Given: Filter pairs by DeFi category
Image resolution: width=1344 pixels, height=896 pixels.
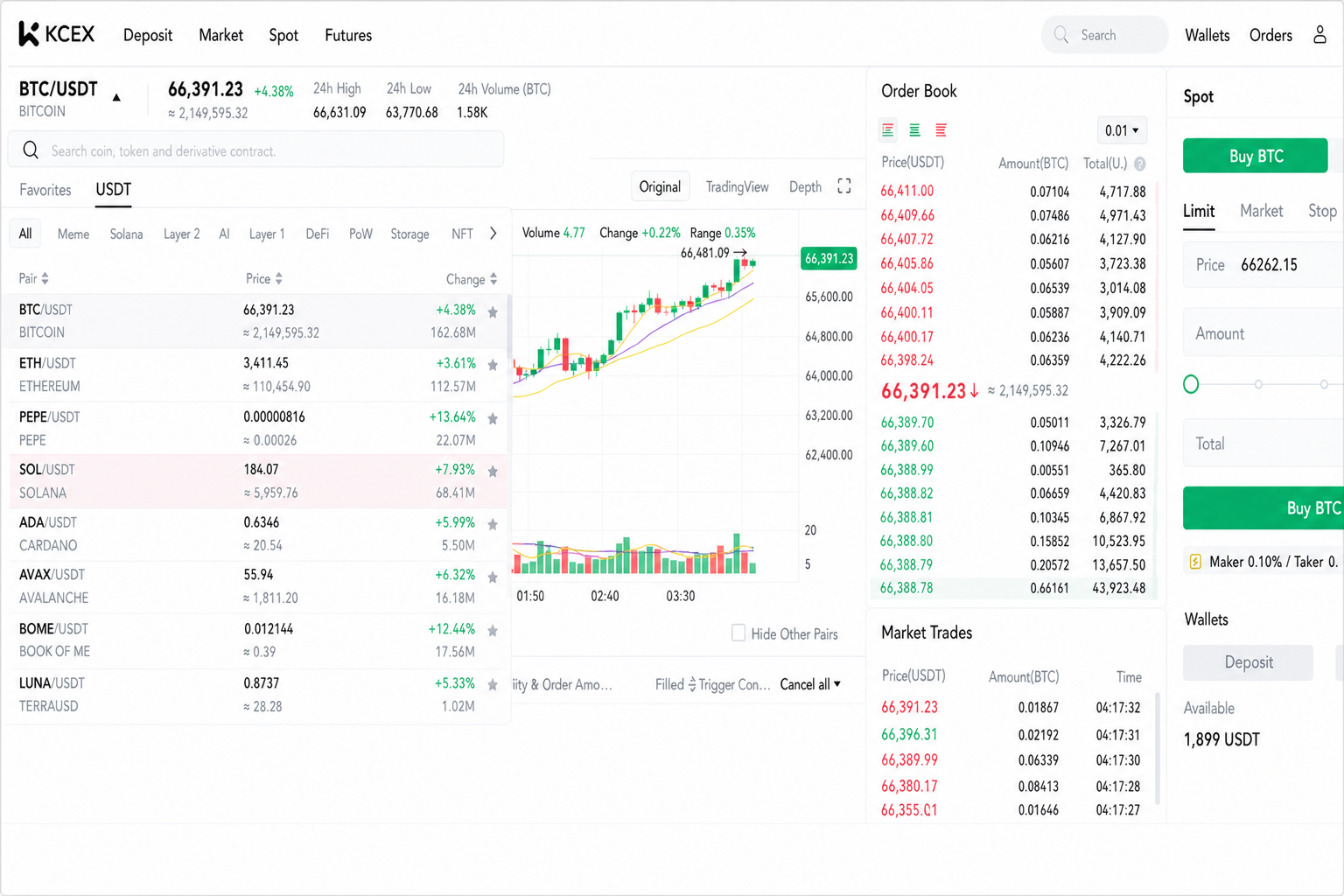Looking at the screenshot, I should (318, 234).
